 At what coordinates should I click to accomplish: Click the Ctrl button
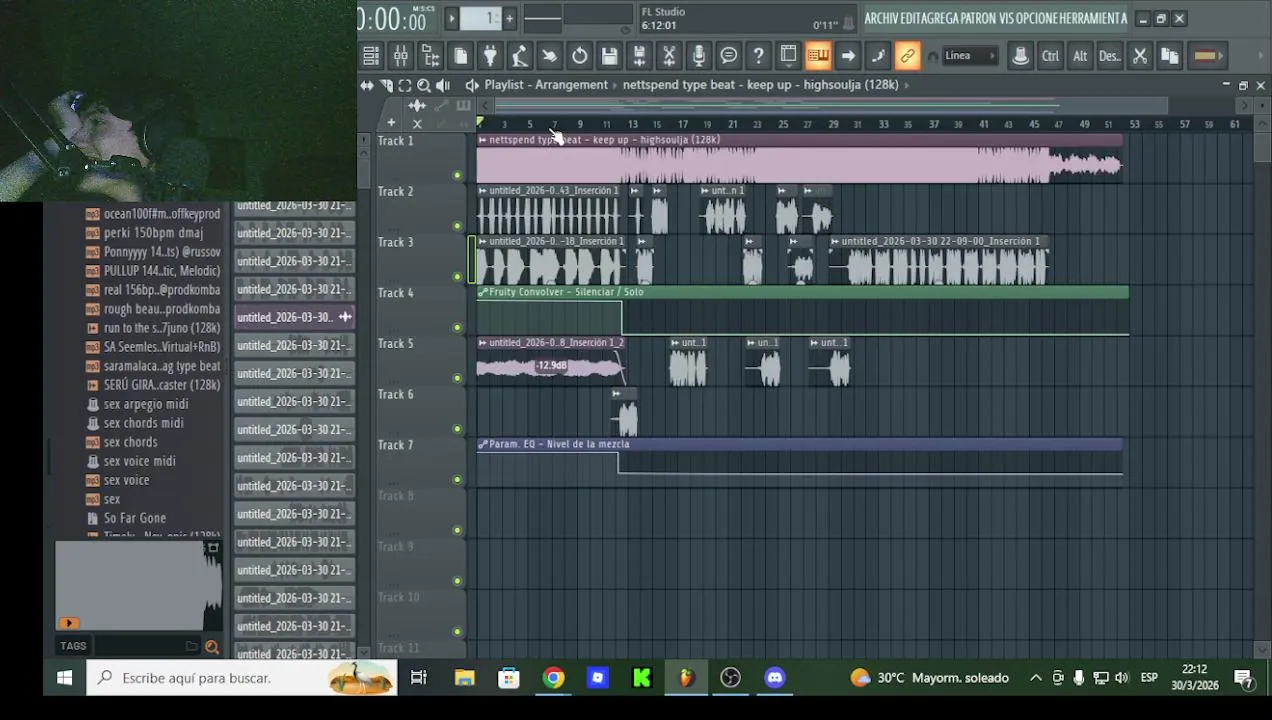point(1050,56)
